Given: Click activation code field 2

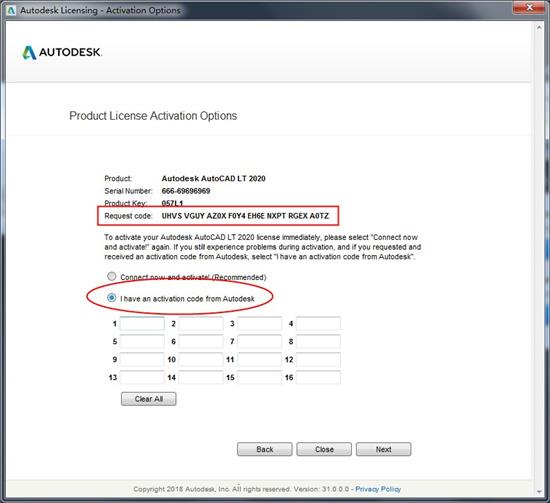Looking at the screenshot, I should pos(201,323).
